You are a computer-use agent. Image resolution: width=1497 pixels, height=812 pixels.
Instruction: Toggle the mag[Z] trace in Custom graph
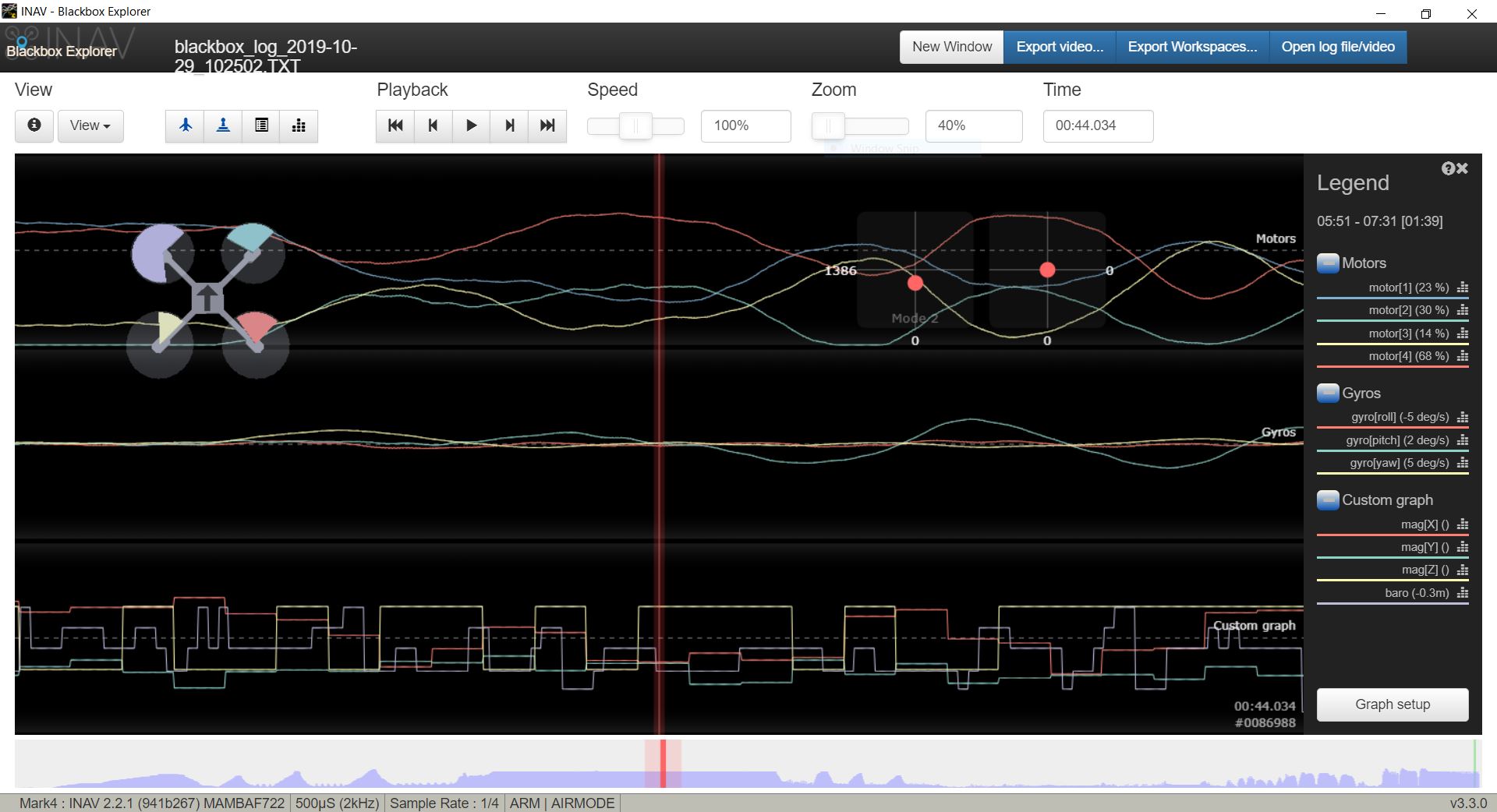click(x=1424, y=570)
